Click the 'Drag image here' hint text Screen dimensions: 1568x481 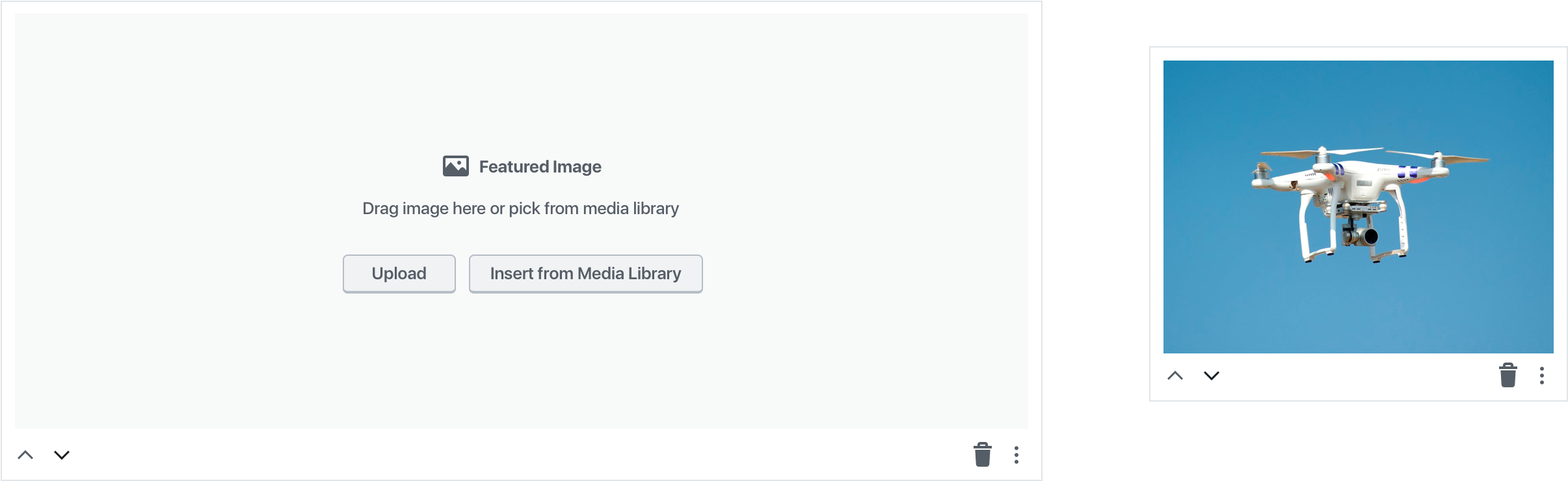(x=520, y=208)
